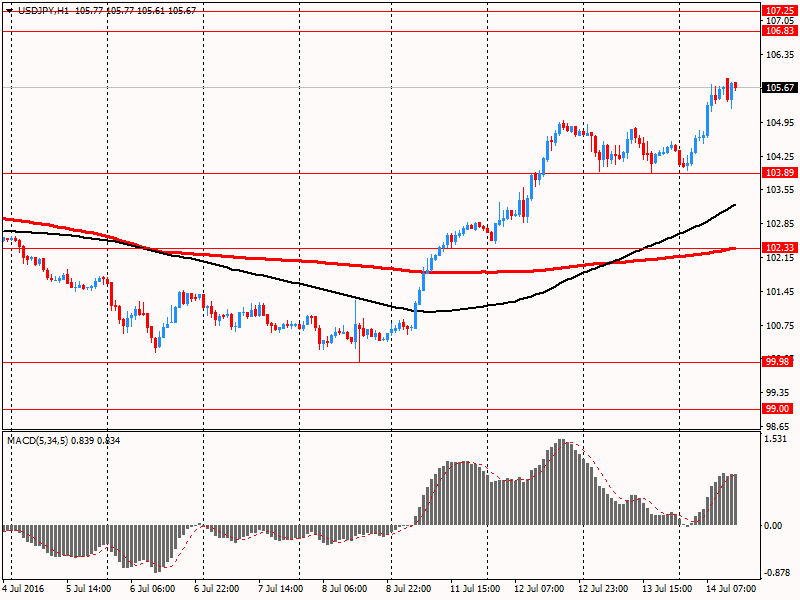Select the USDJPY,H1 chart title text
The height and width of the screenshot is (600, 800).
tap(43, 11)
